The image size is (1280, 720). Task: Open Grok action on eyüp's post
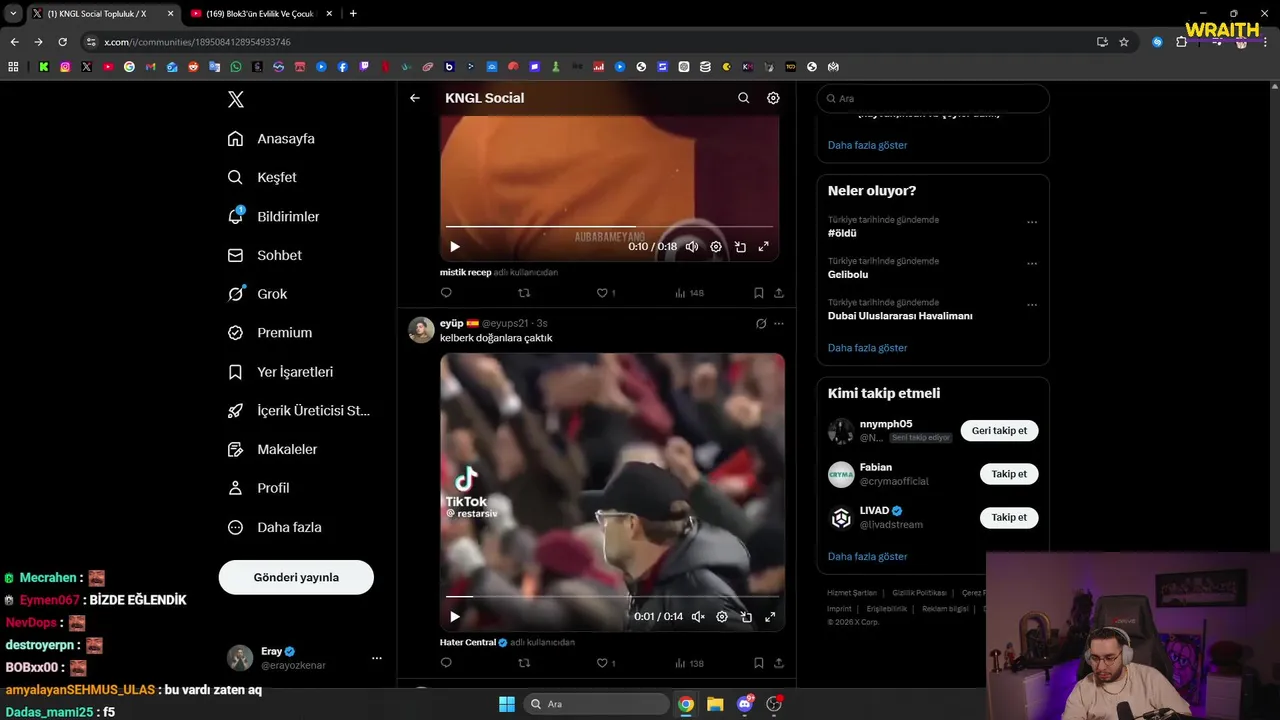761,323
